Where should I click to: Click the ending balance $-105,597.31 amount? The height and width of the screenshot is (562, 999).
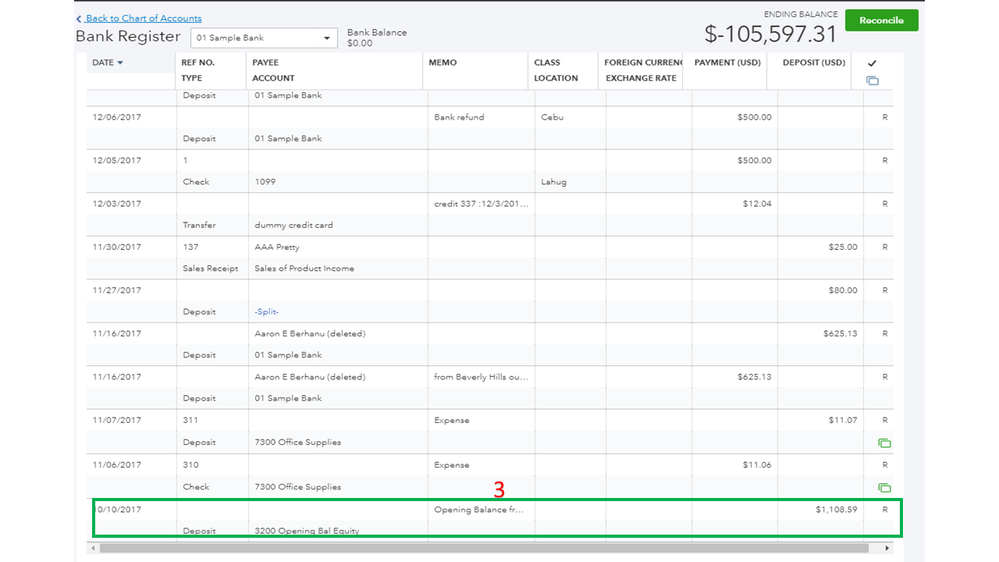click(x=770, y=34)
